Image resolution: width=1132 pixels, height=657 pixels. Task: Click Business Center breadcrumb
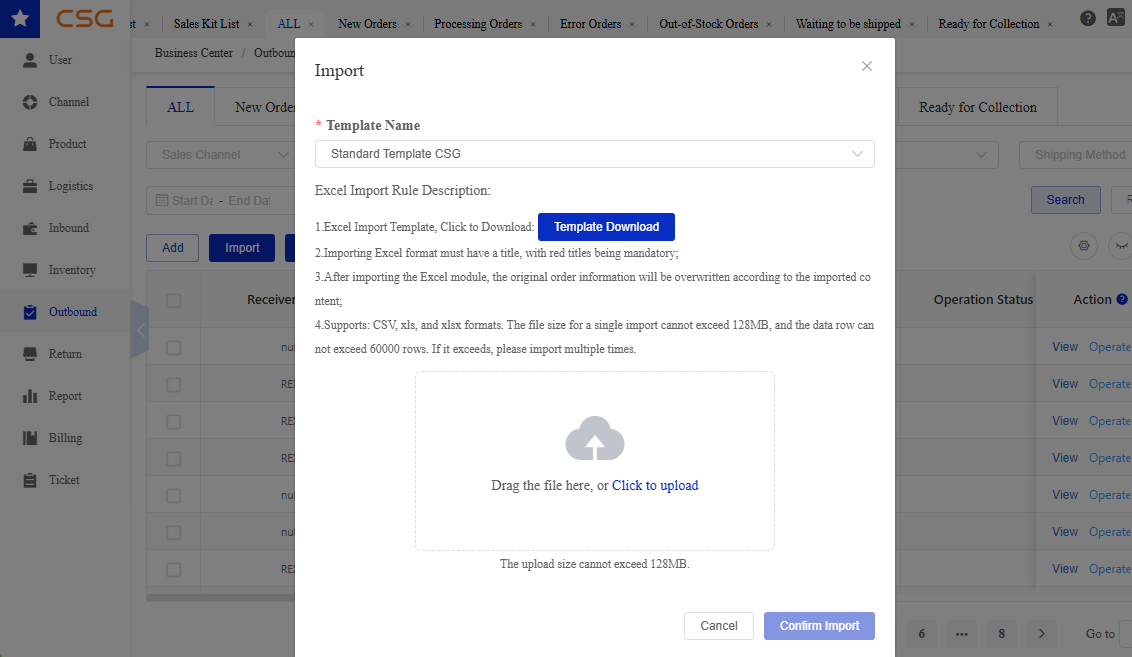(193, 53)
